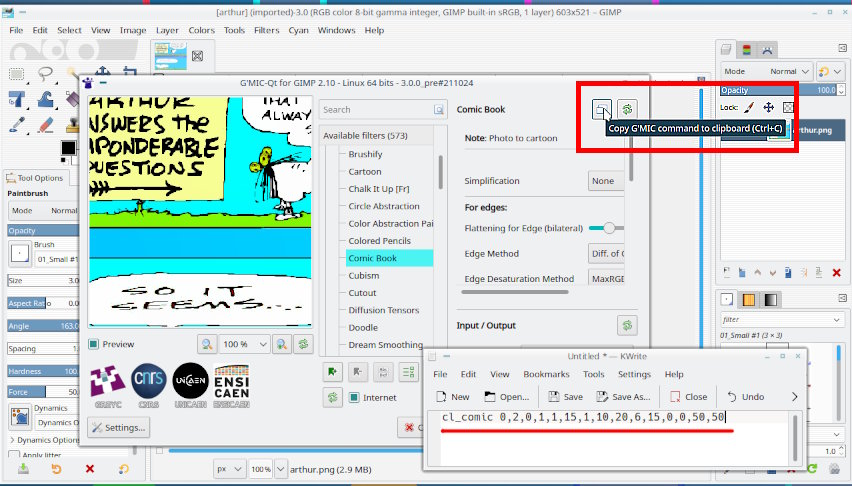Click Copy G'MIC command to clipboard icon

[601, 109]
